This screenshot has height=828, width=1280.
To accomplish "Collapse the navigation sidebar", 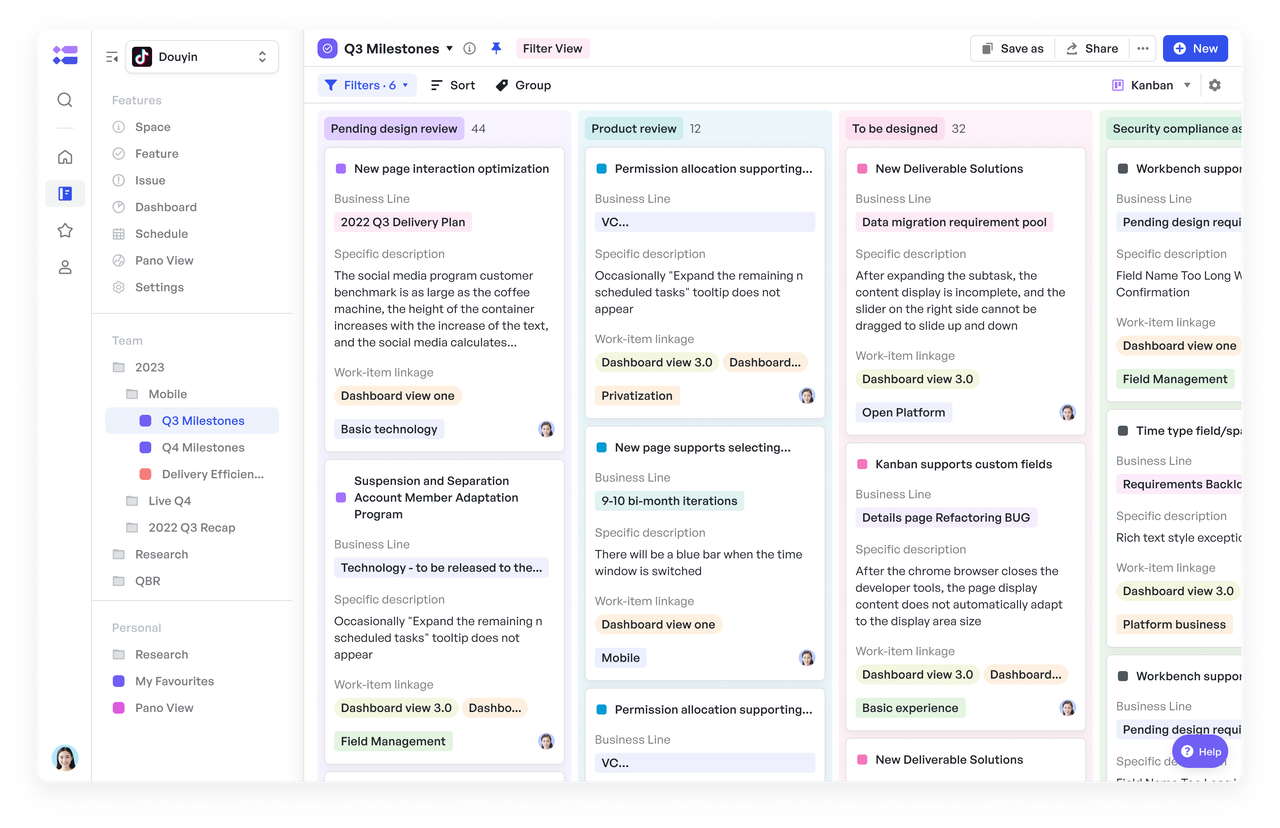I will pos(112,57).
